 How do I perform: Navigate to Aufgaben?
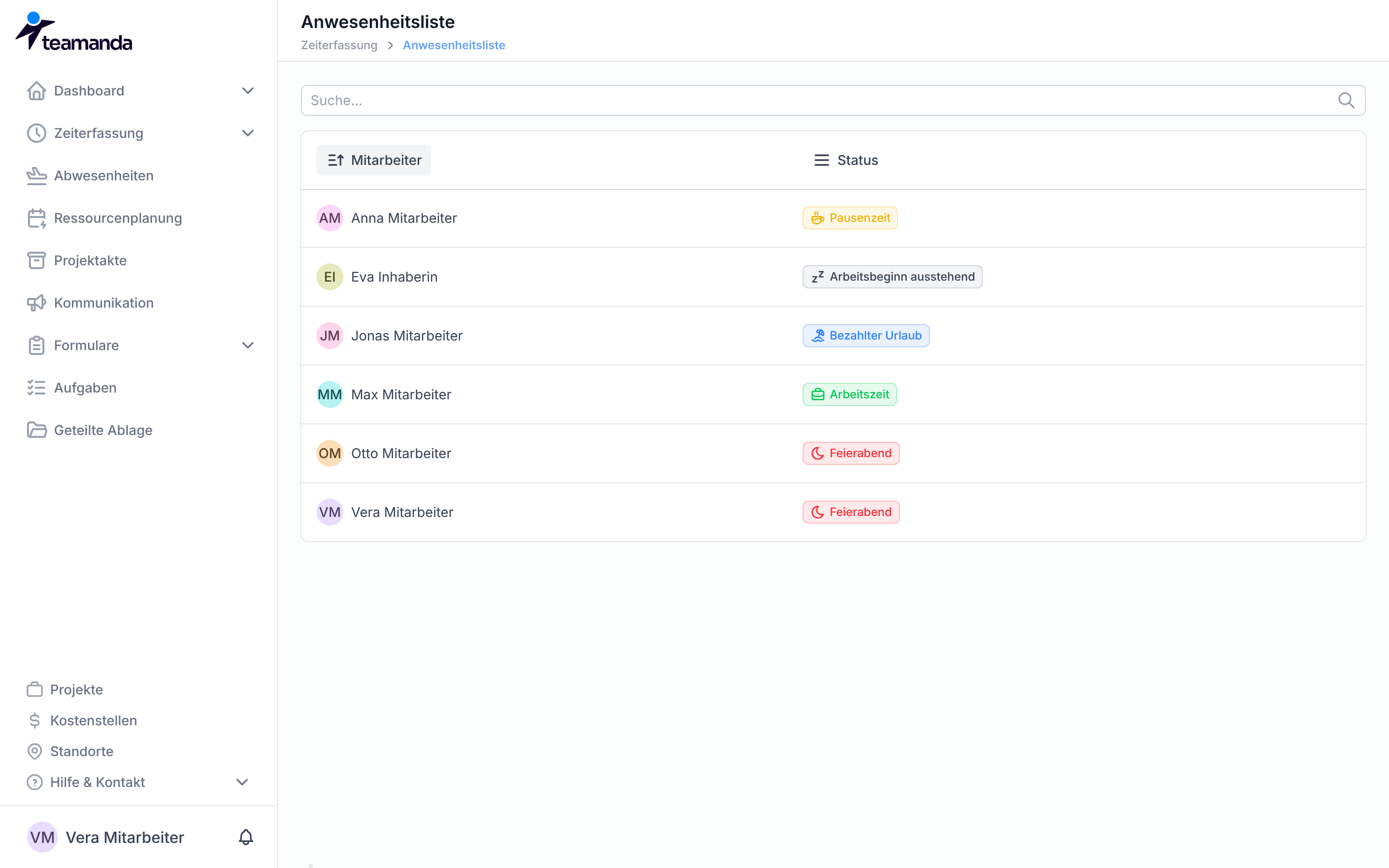[85, 388]
